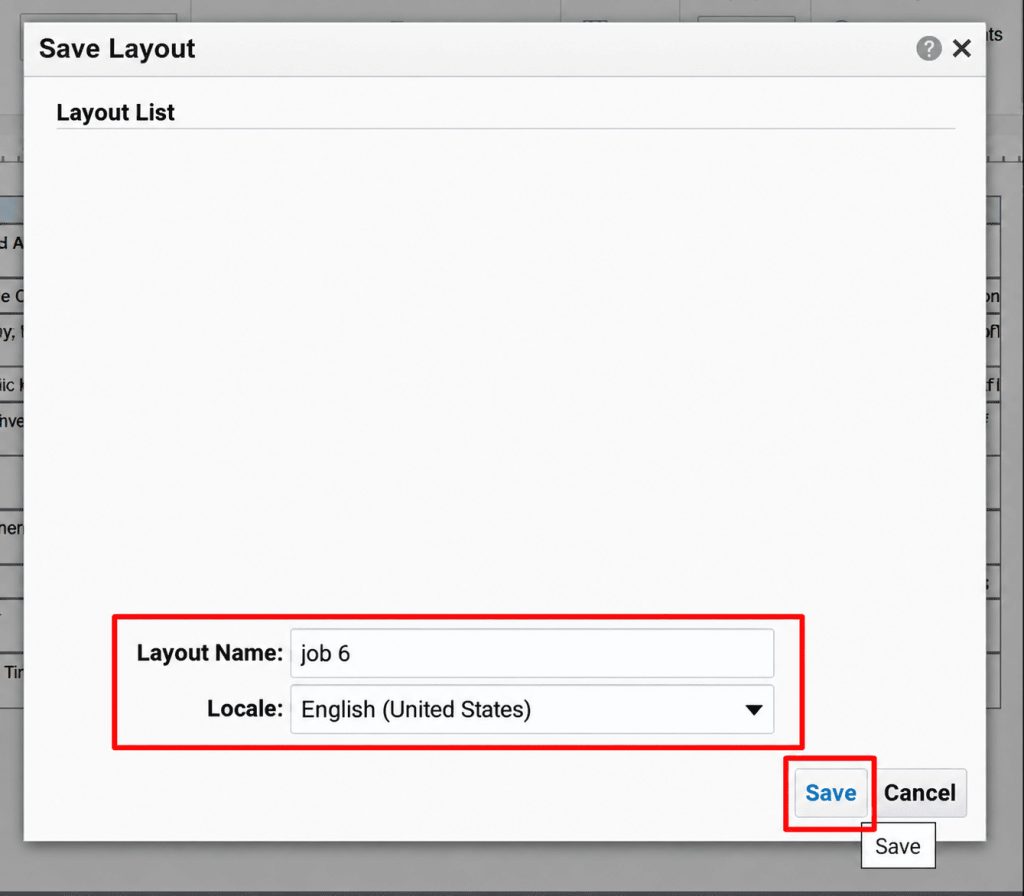This screenshot has width=1024, height=896.
Task: Close the Save Layout dialog
Action: [x=961, y=48]
